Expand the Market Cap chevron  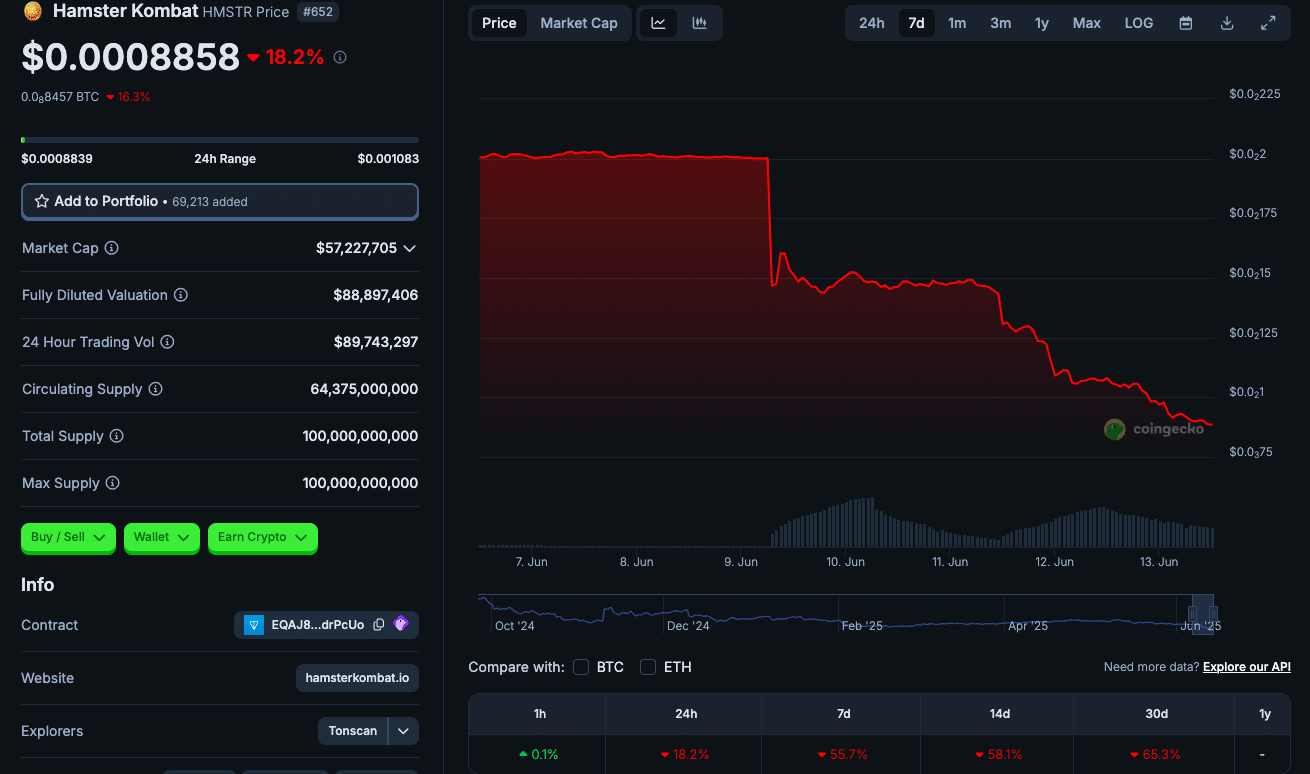click(409, 248)
